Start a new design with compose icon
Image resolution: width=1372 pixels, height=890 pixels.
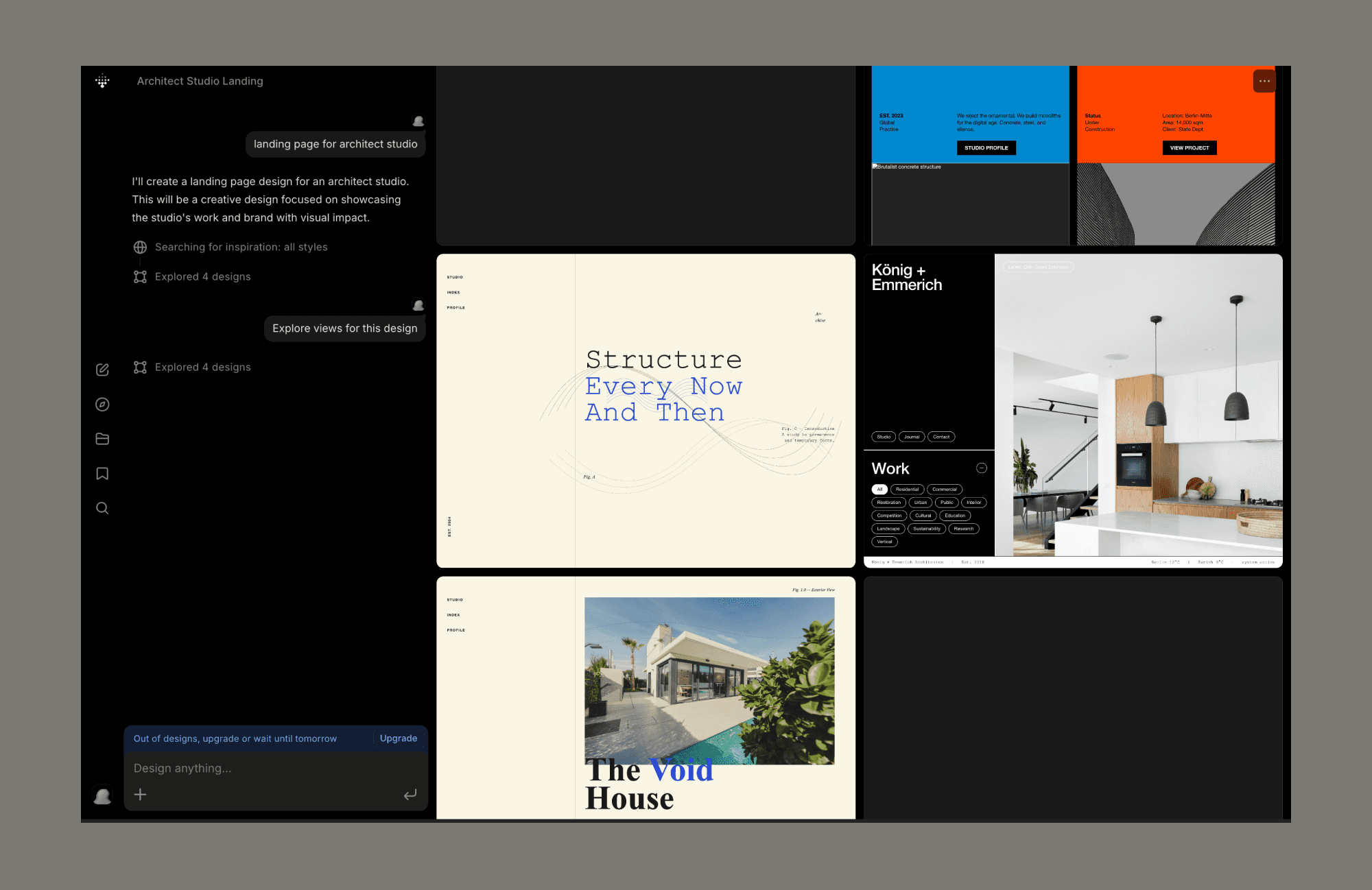(x=102, y=370)
